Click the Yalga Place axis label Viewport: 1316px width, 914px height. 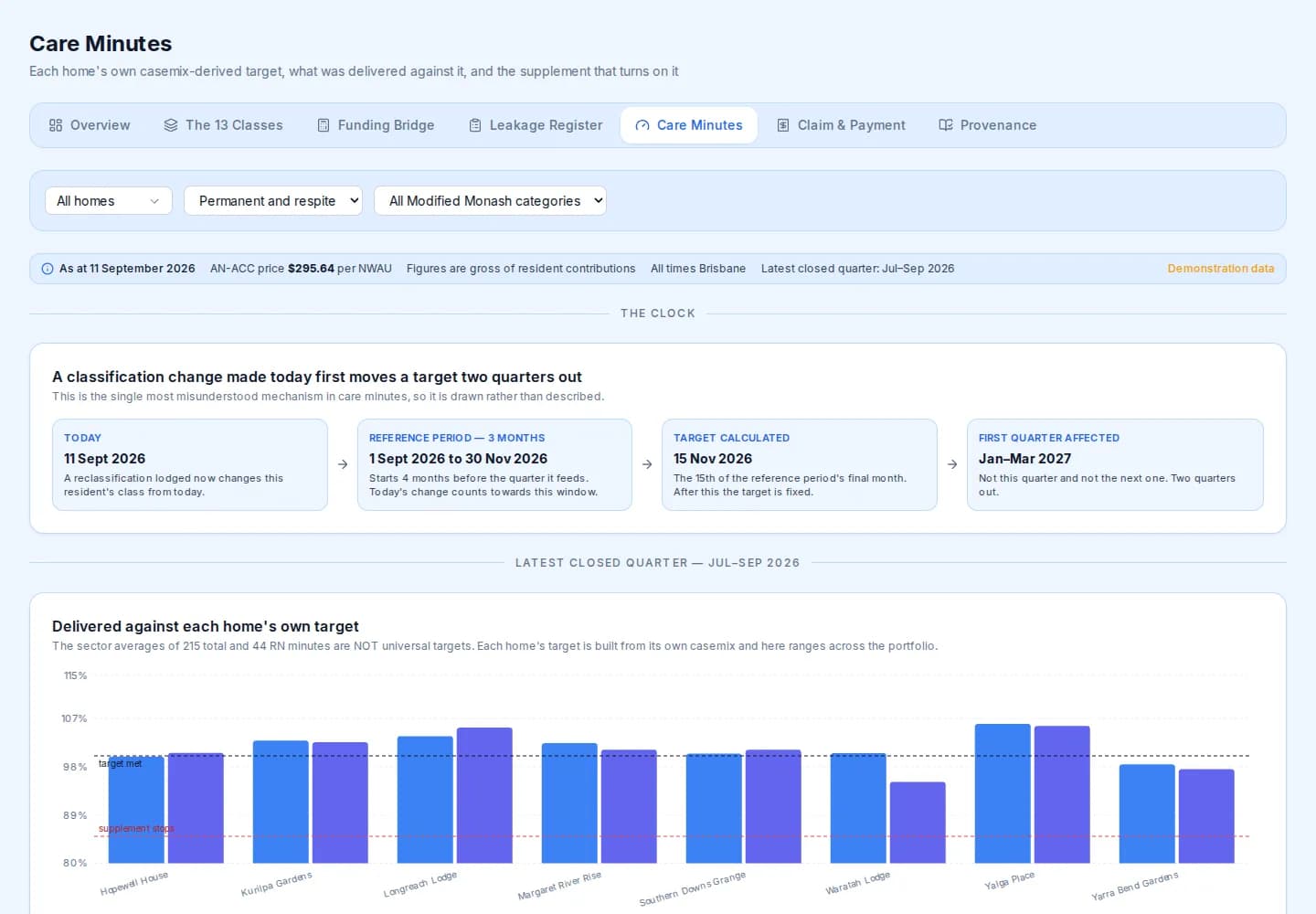(x=1009, y=881)
